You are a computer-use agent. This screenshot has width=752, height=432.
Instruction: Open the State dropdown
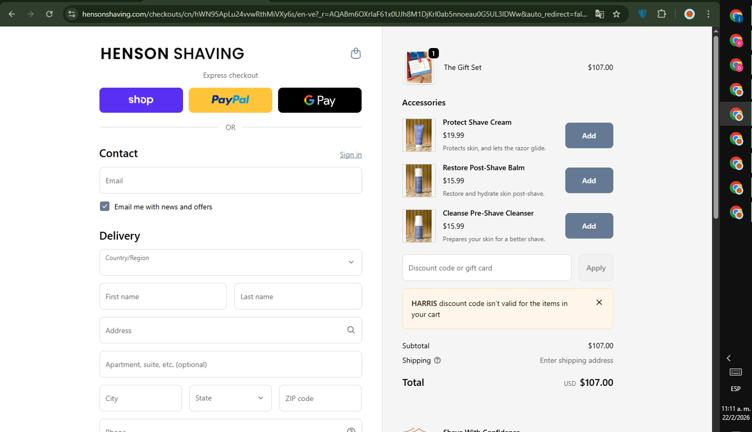(230, 398)
